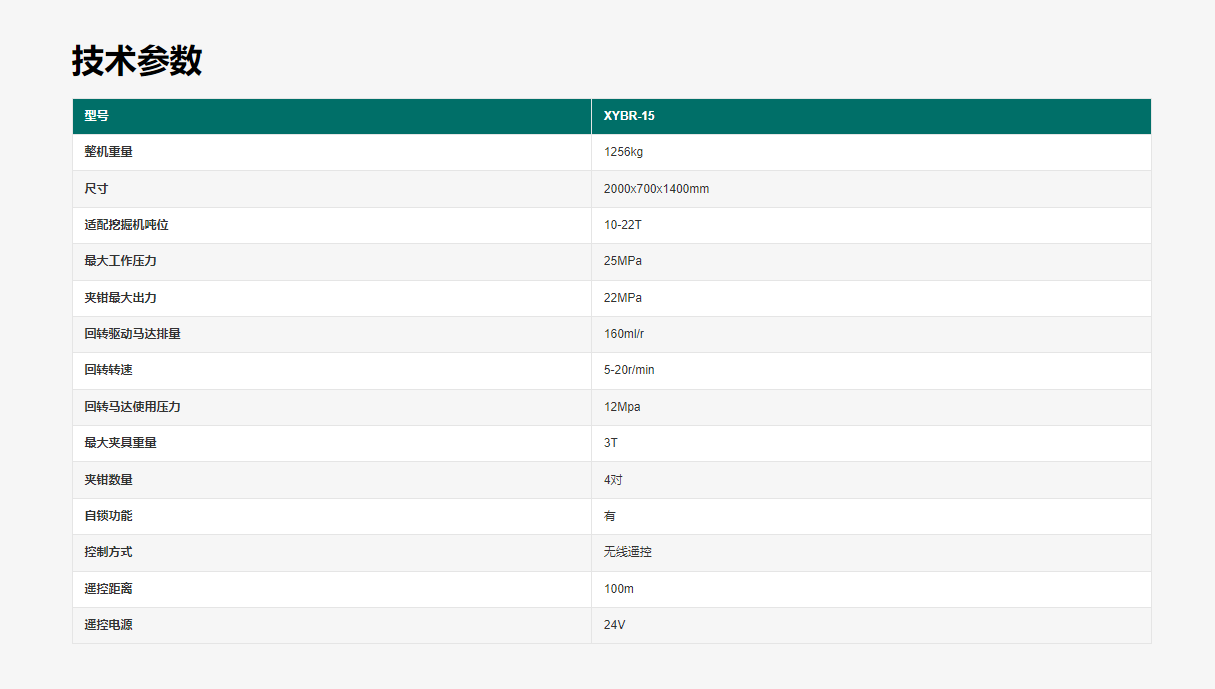
Task: Click the 最大夹具重量 label
Action: click(121, 443)
